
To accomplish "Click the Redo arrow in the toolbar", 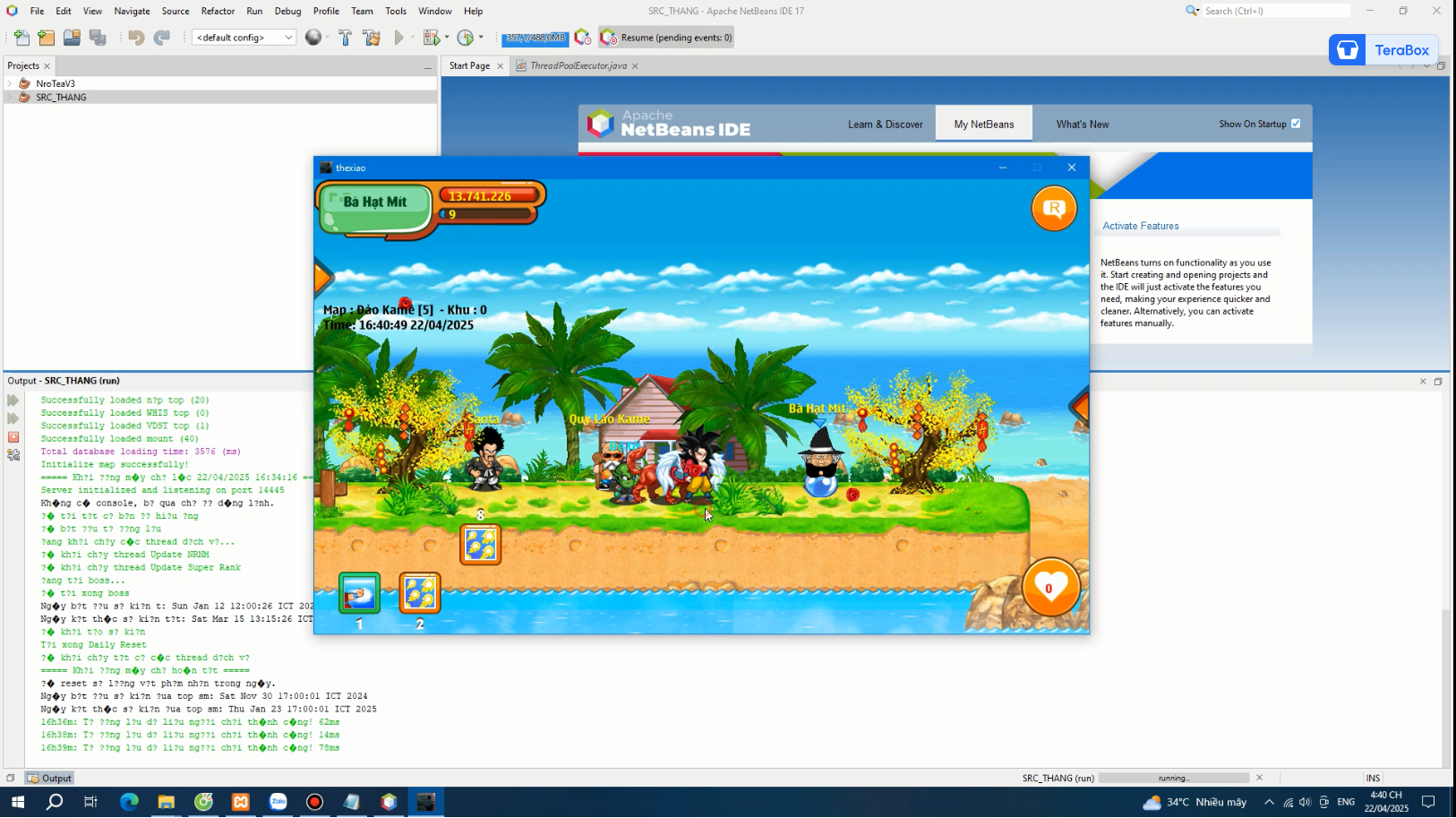I will click(x=162, y=38).
